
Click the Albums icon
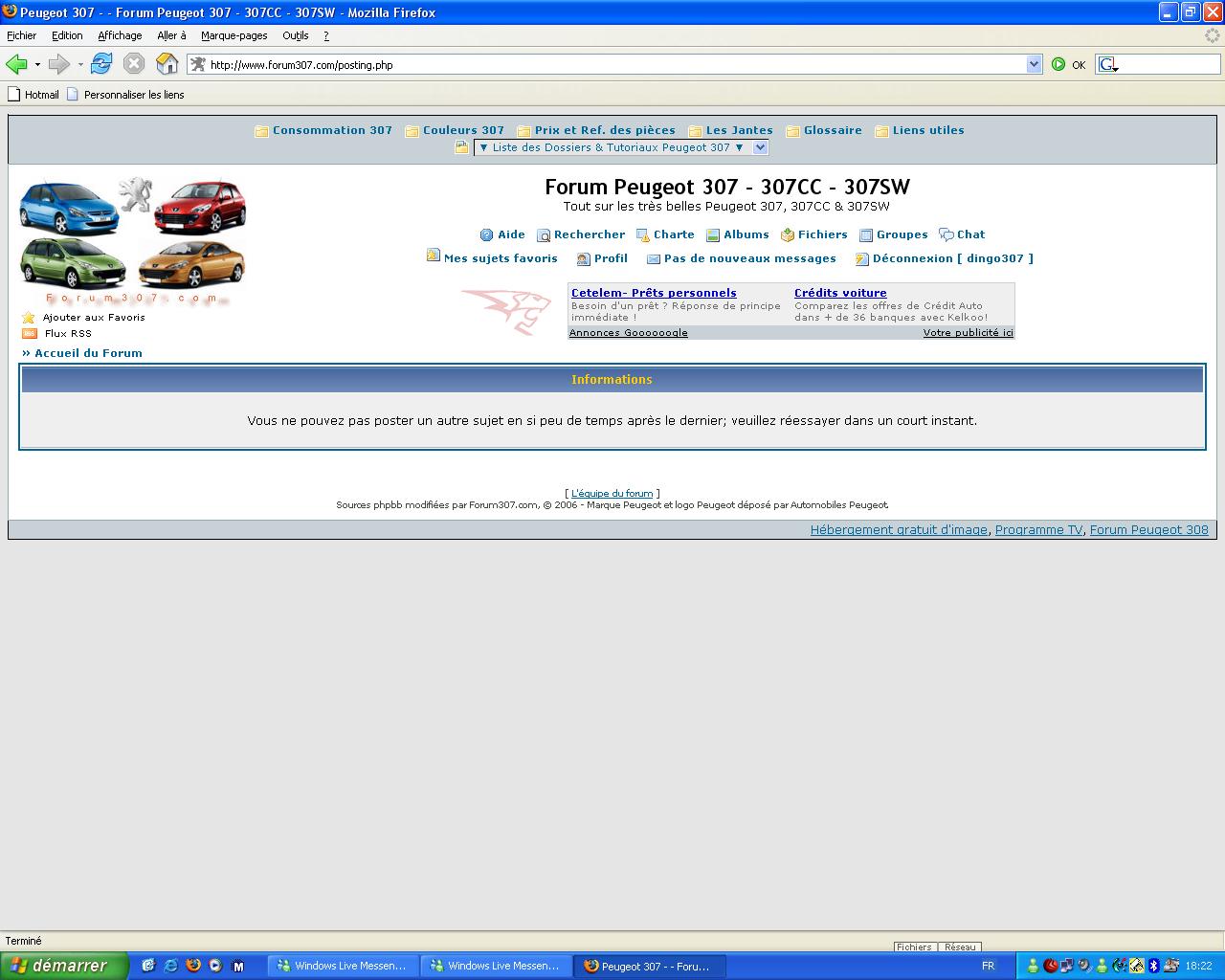pos(713,235)
